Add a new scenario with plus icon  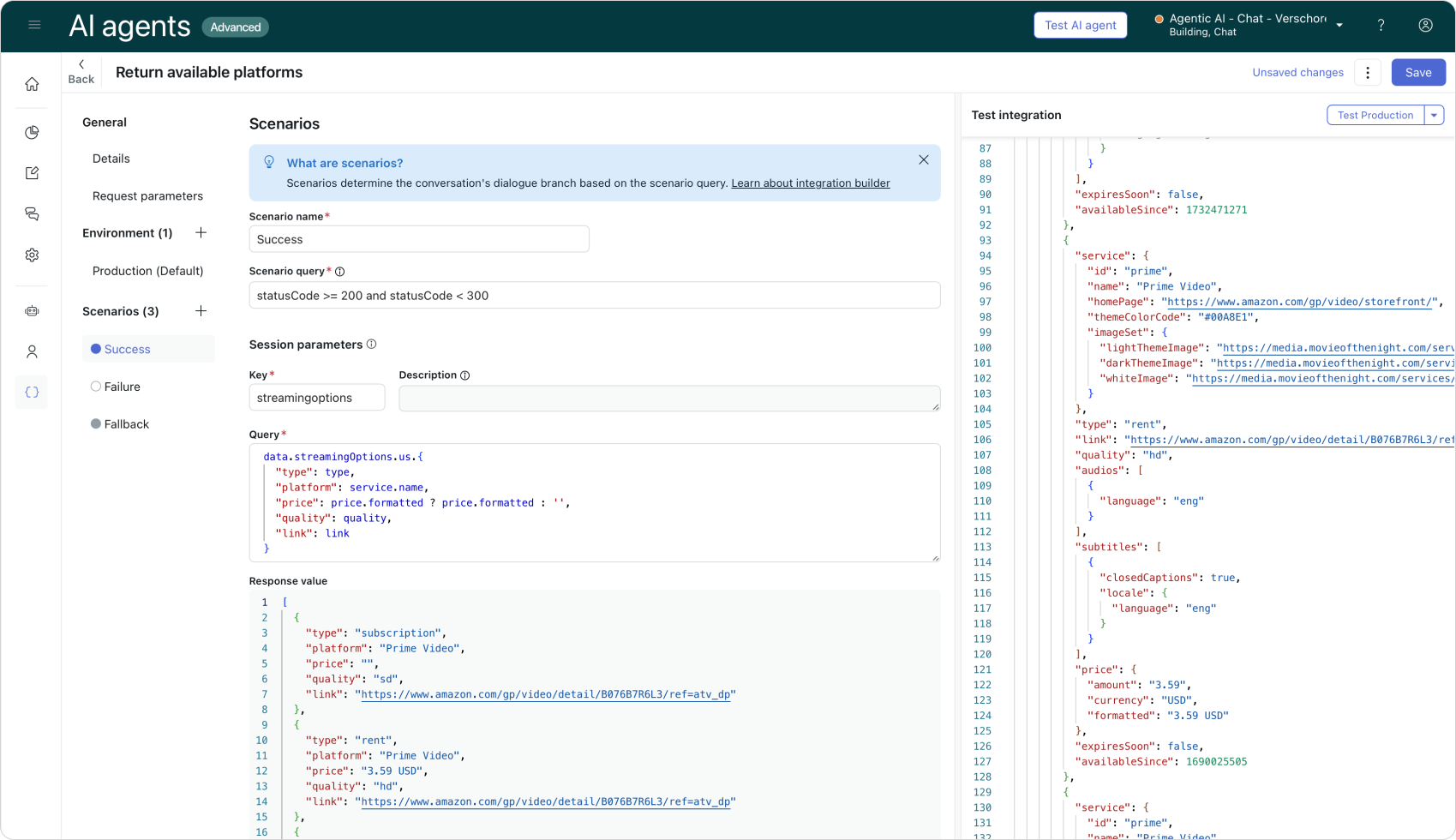[x=201, y=311]
